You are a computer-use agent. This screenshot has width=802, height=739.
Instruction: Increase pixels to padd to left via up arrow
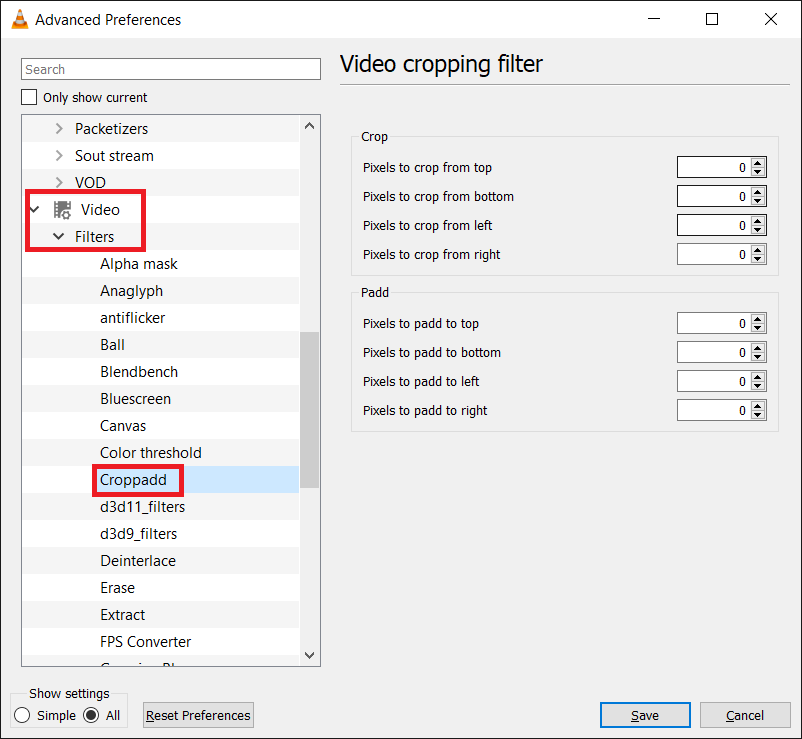(x=759, y=377)
